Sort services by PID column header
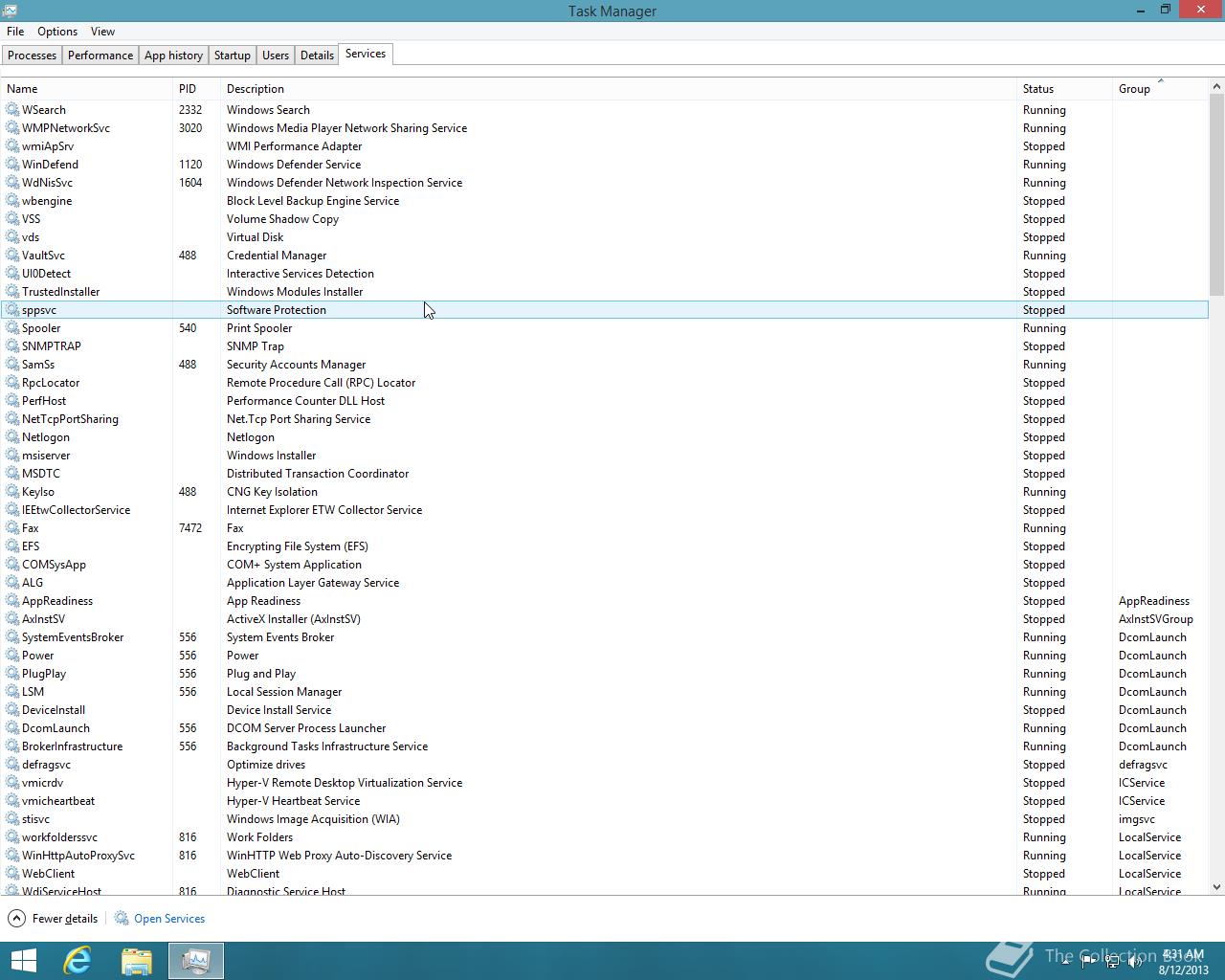Viewport: 1225px width, 980px height. [x=196, y=89]
